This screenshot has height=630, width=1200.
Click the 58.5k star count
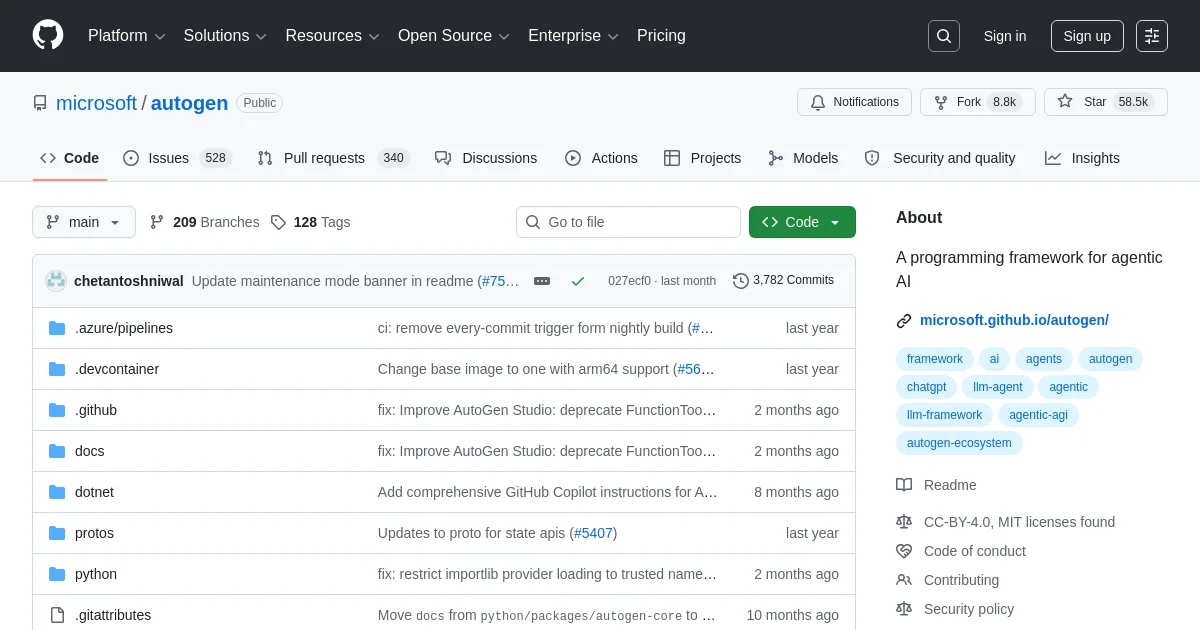(1133, 102)
